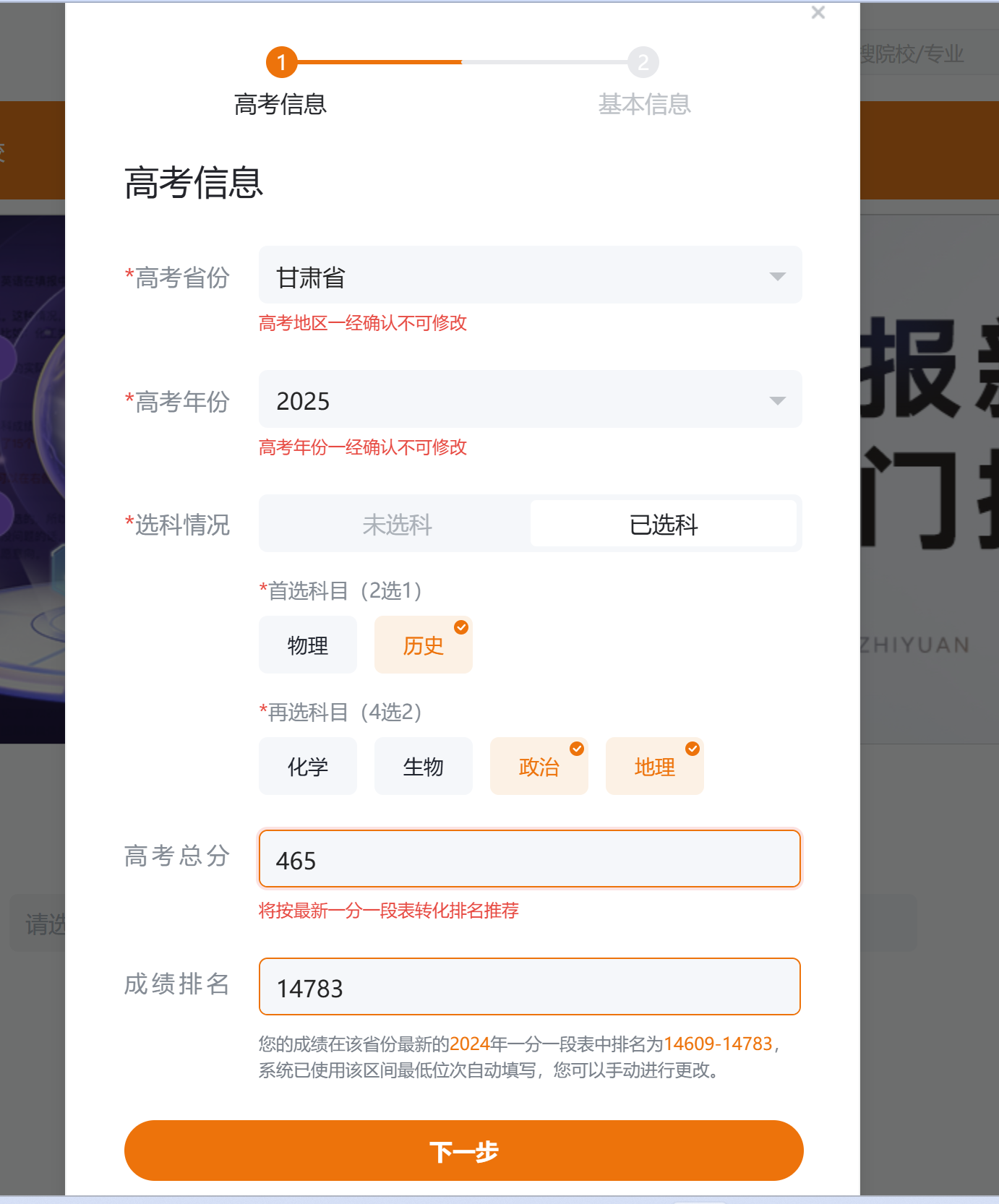Toggle the 历史 subject option

coord(424,645)
